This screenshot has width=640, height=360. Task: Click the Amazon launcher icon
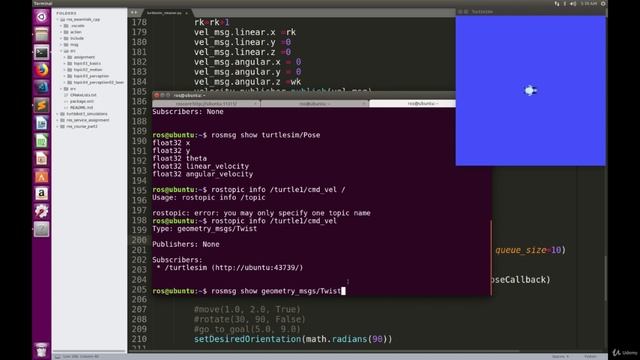[41, 193]
